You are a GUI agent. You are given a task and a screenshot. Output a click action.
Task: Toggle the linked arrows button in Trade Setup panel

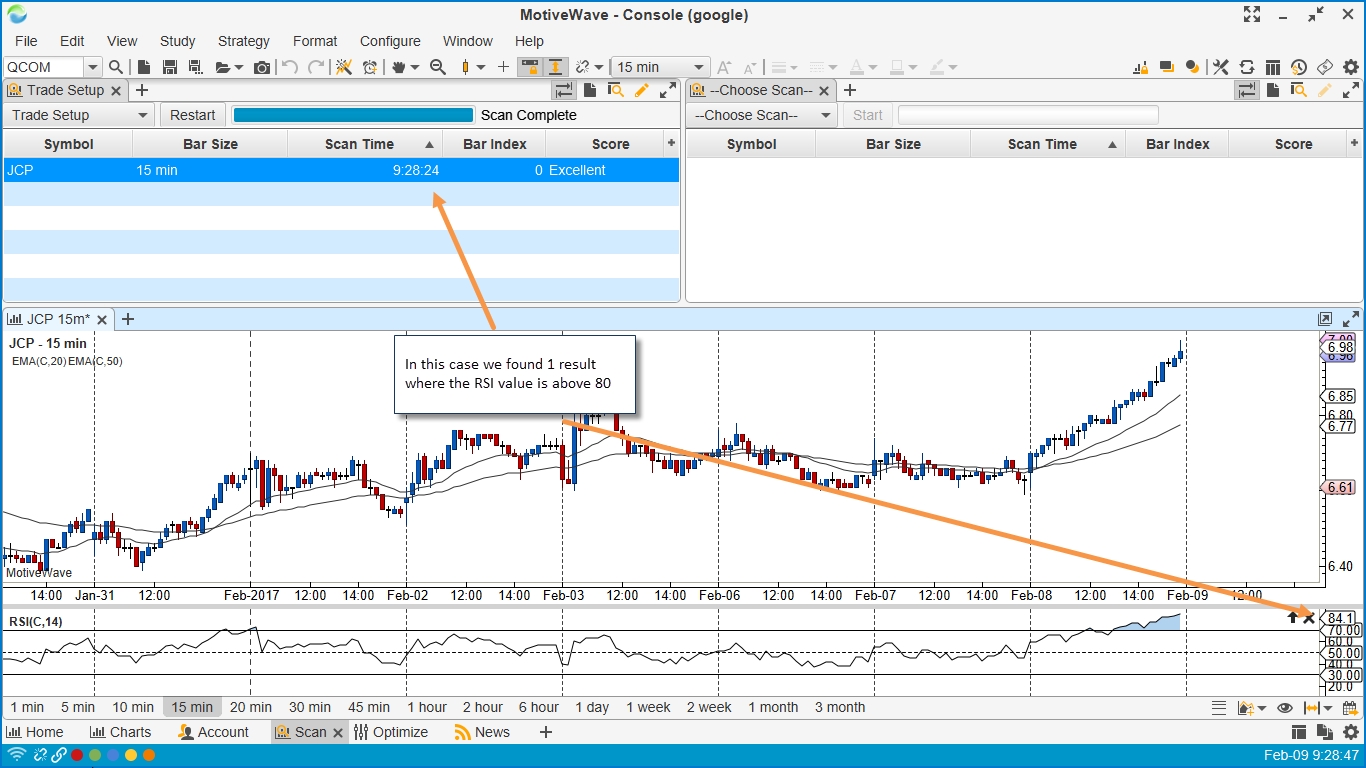[x=564, y=90]
